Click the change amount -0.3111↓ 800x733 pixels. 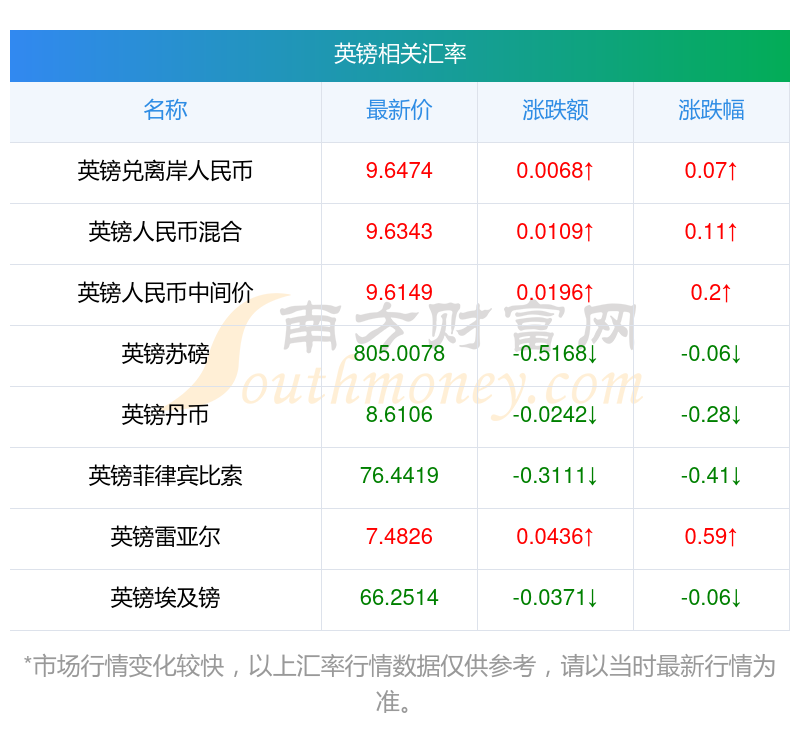(555, 476)
